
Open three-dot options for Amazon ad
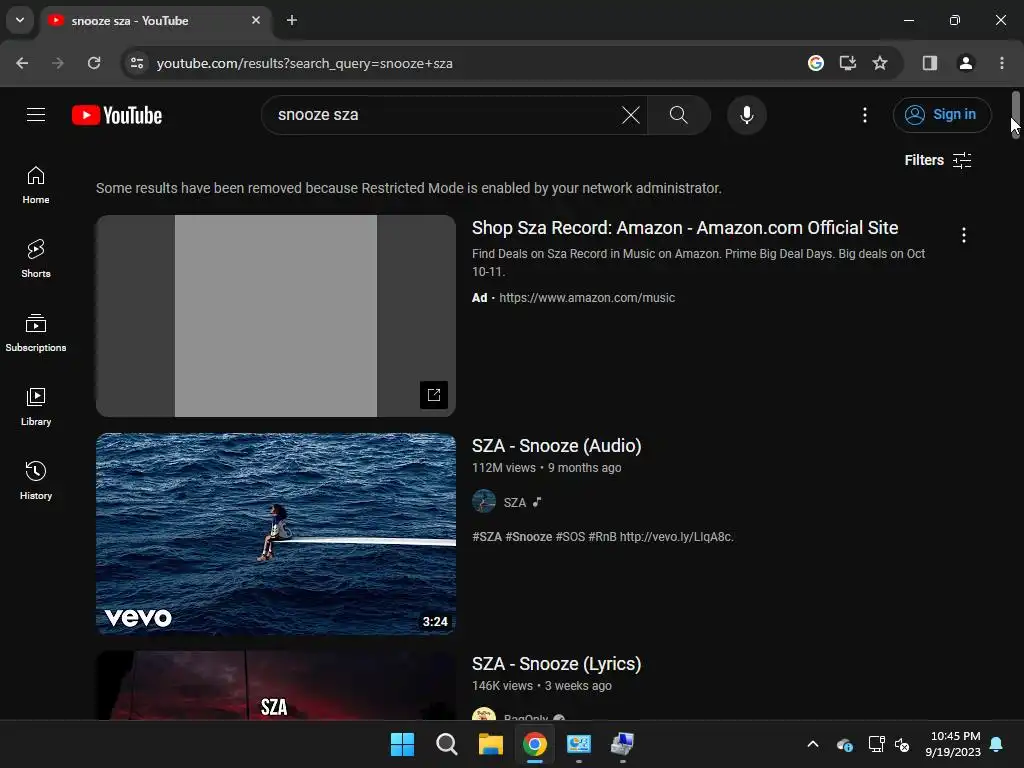(963, 235)
